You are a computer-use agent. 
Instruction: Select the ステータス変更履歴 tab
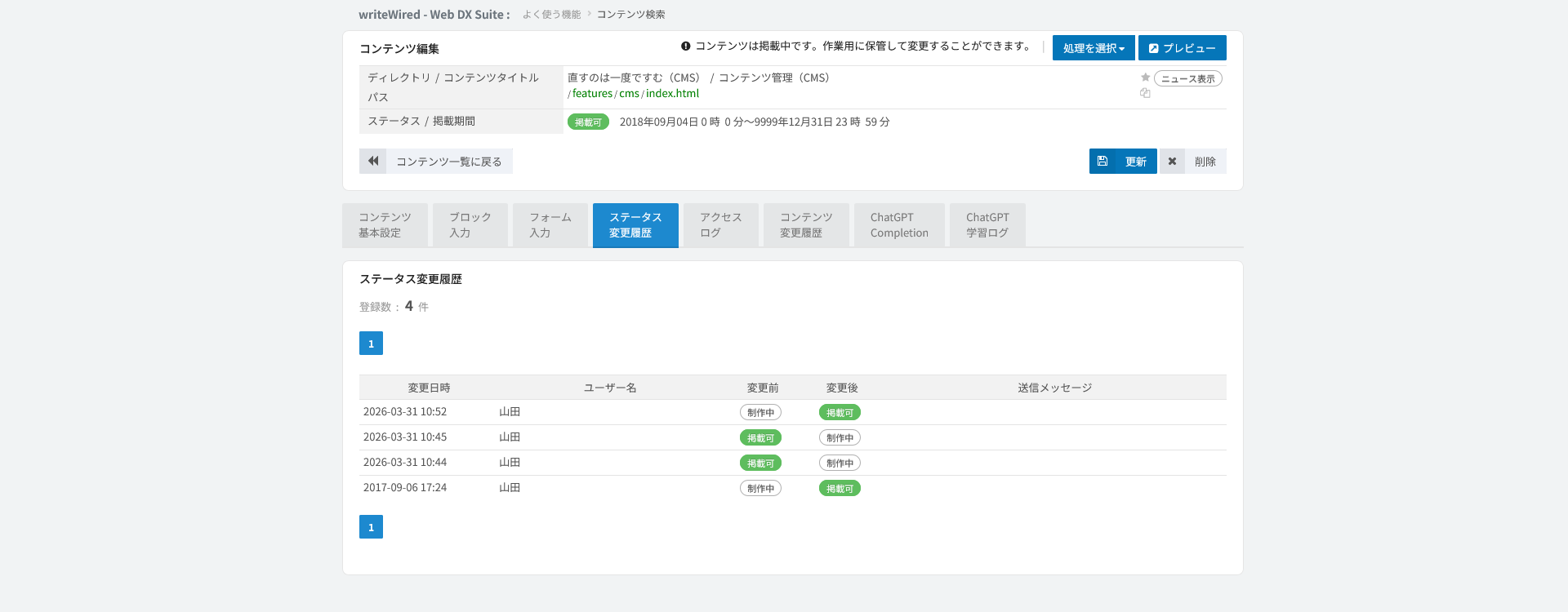pos(635,224)
